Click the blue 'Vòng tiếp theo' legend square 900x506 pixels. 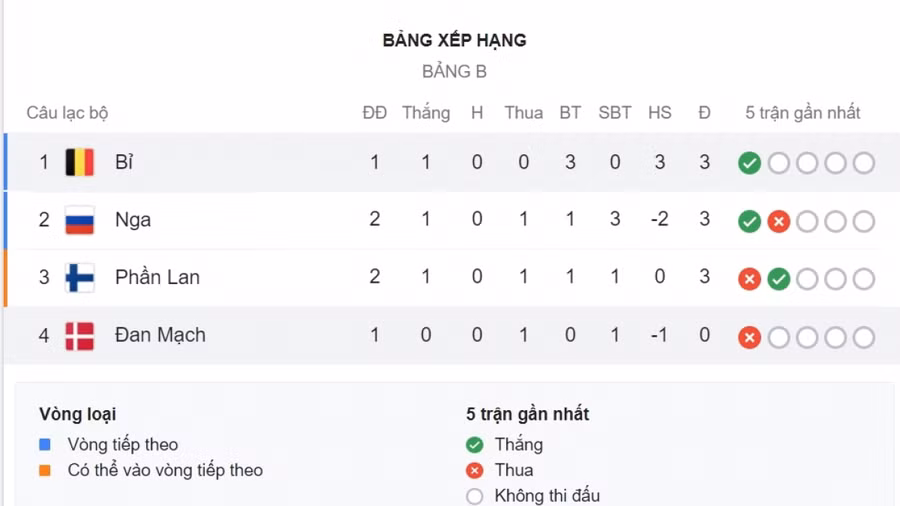point(45,444)
